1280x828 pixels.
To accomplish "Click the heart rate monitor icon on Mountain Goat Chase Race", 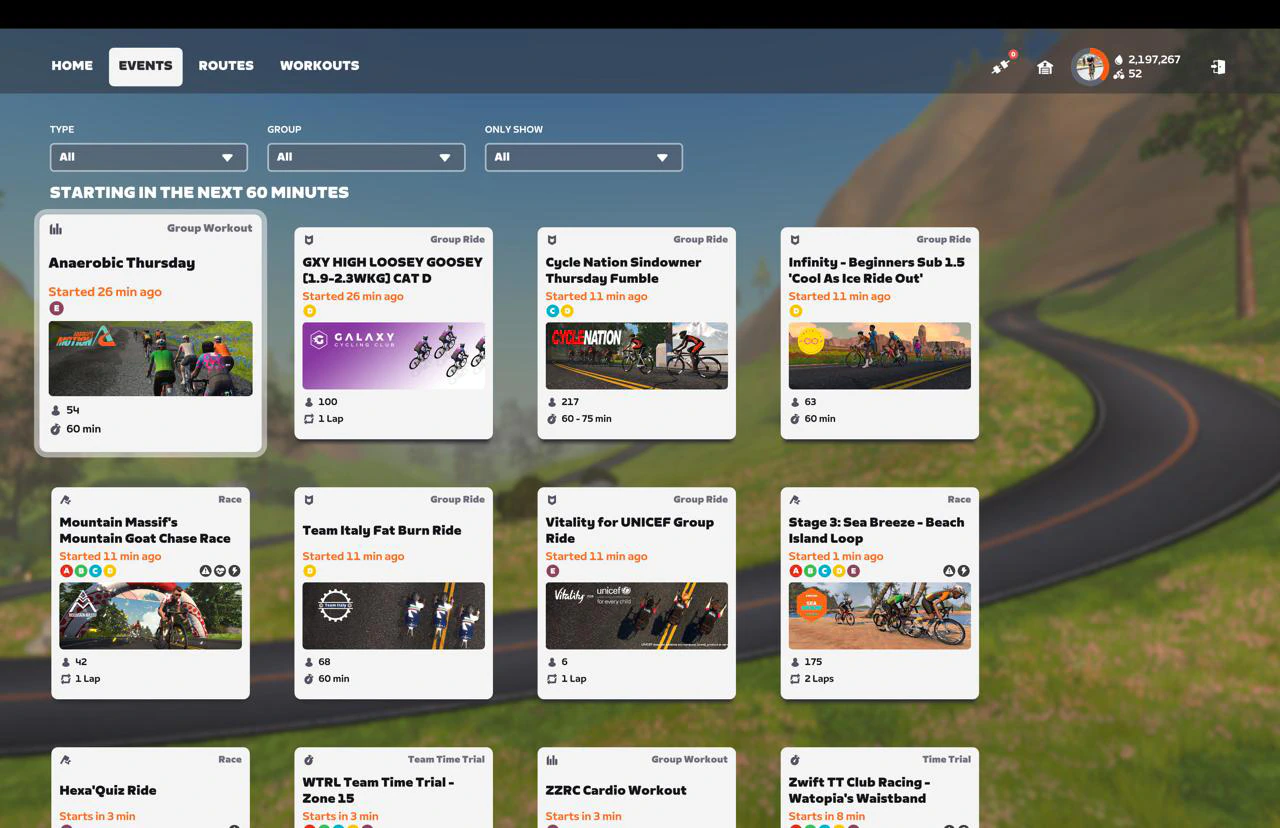I will coord(220,570).
